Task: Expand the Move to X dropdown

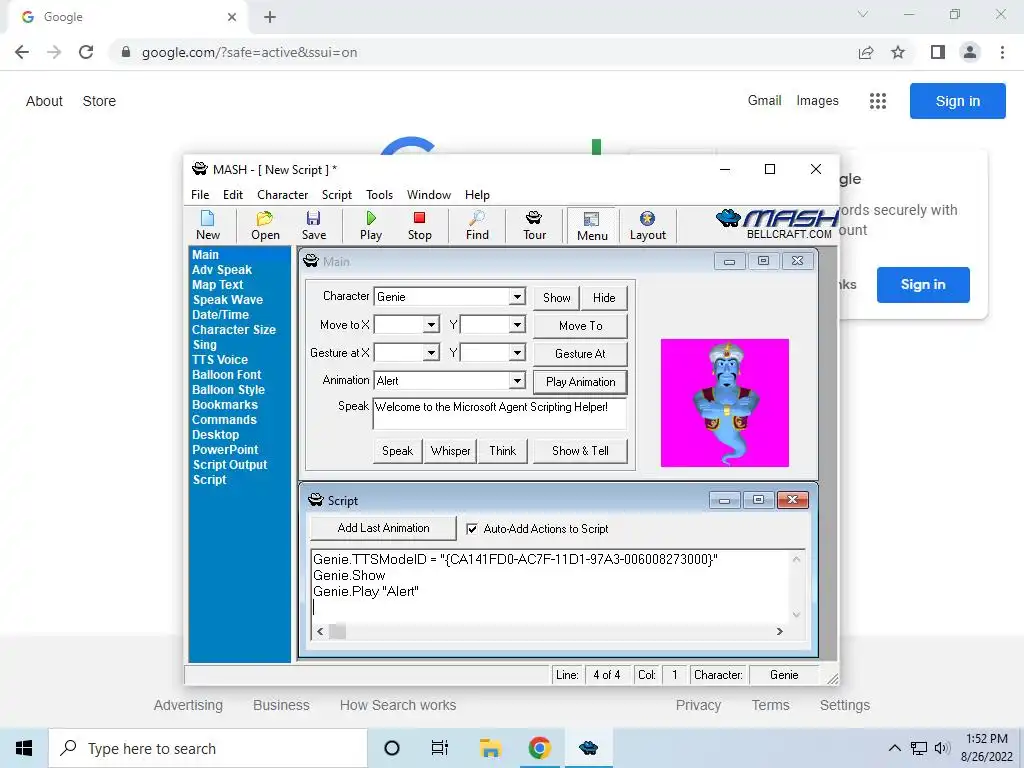Action: pyautogui.click(x=431, y=325)
